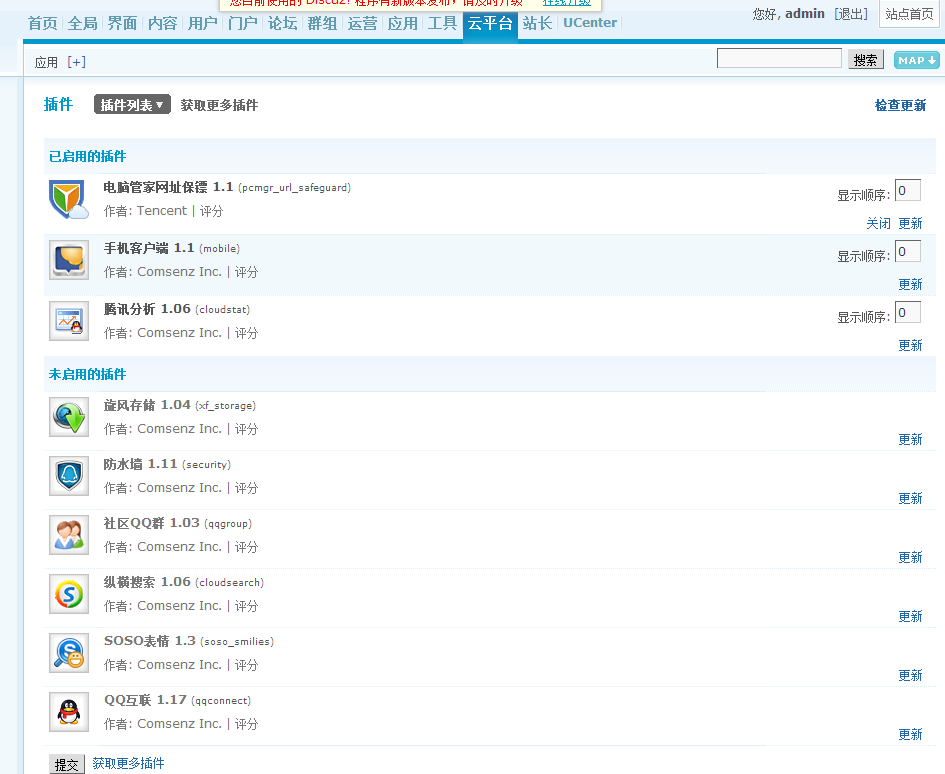This screenshot has width=945, height=774.
Task: Click 关闭 for 电脑管家网址保镖
Action: point(878,223)
